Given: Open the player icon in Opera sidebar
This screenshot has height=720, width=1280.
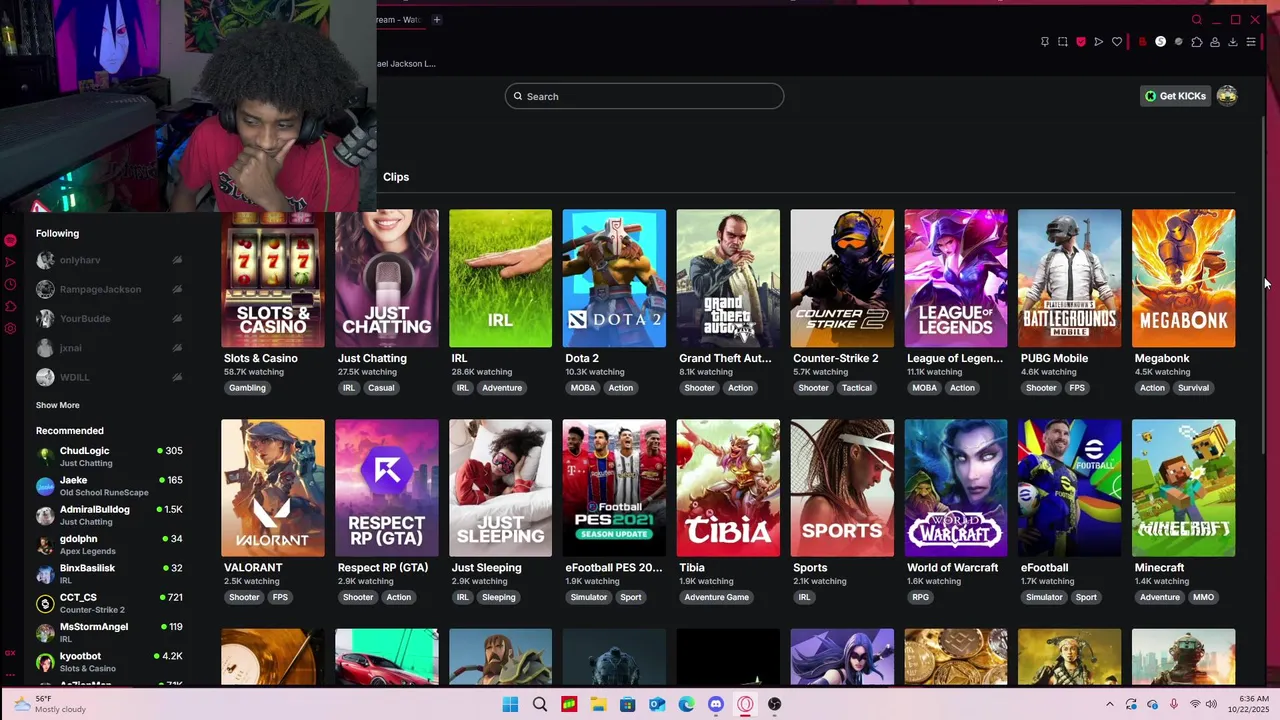Looking at the screenshot, I should [x=10, y=262].
